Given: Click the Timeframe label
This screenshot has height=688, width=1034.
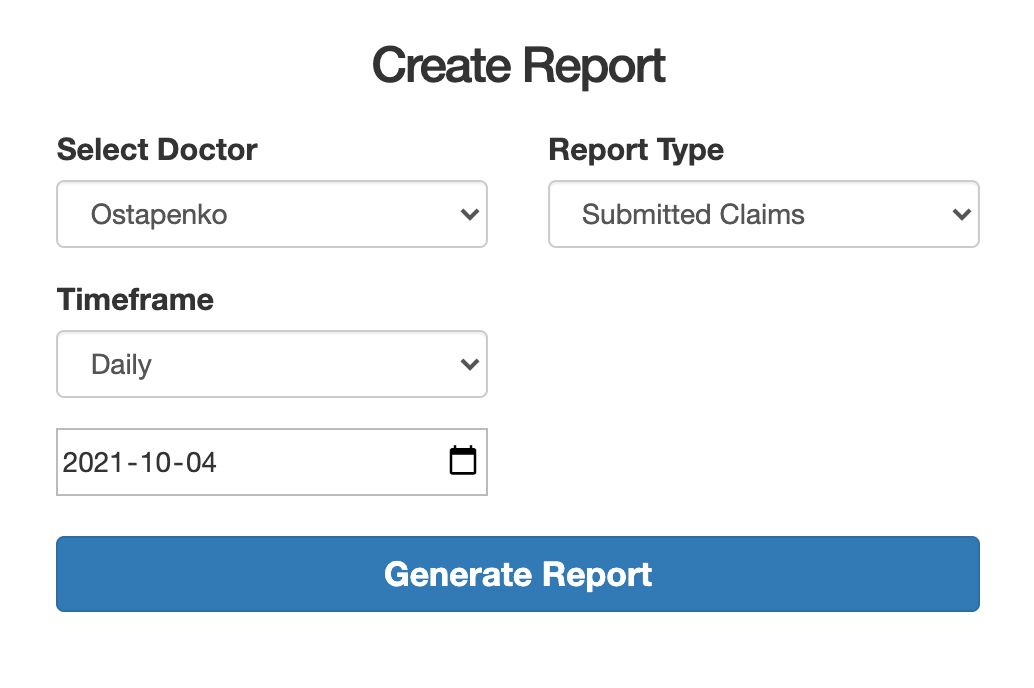Looking at the screenshot, I should coord(135,299).
